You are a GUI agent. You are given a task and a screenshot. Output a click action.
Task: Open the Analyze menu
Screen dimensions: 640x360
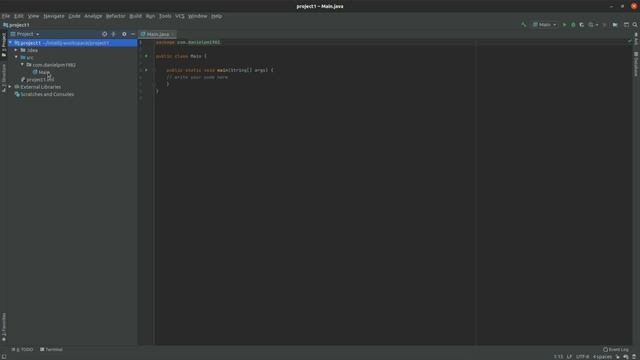coord(93,16)
